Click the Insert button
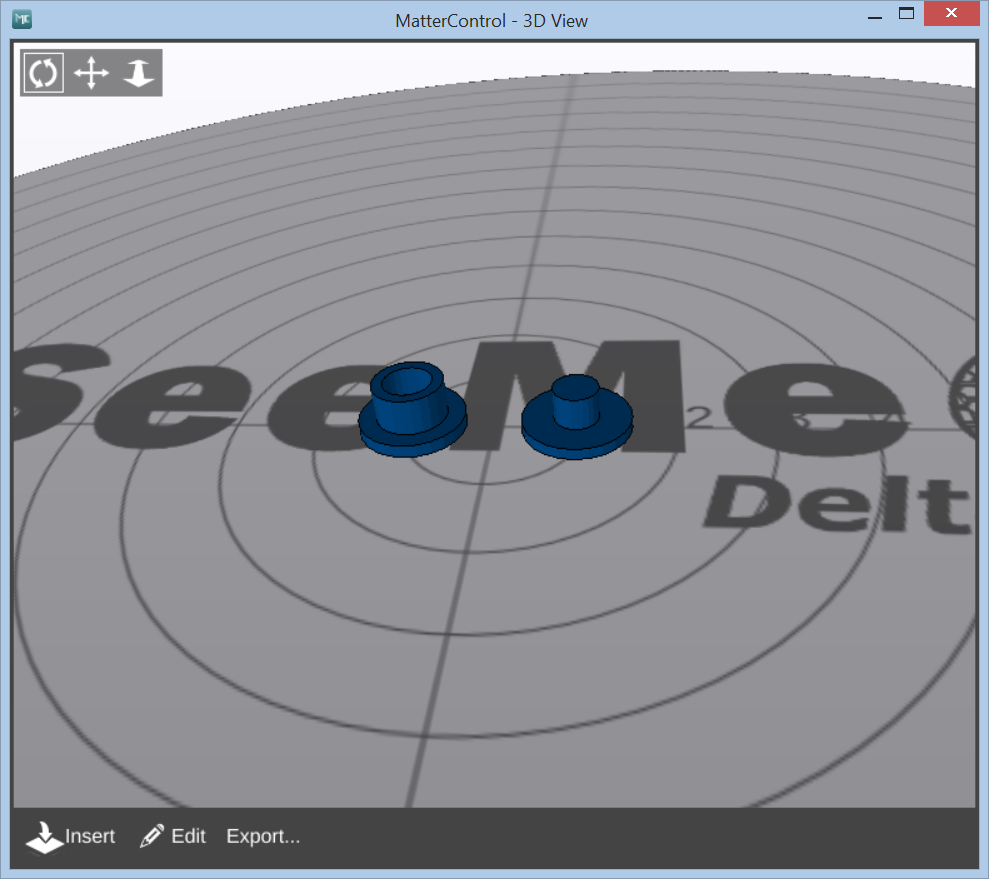The width and height of the screenshot is (989, 879). pyautogui.click(x=71, y=837)
